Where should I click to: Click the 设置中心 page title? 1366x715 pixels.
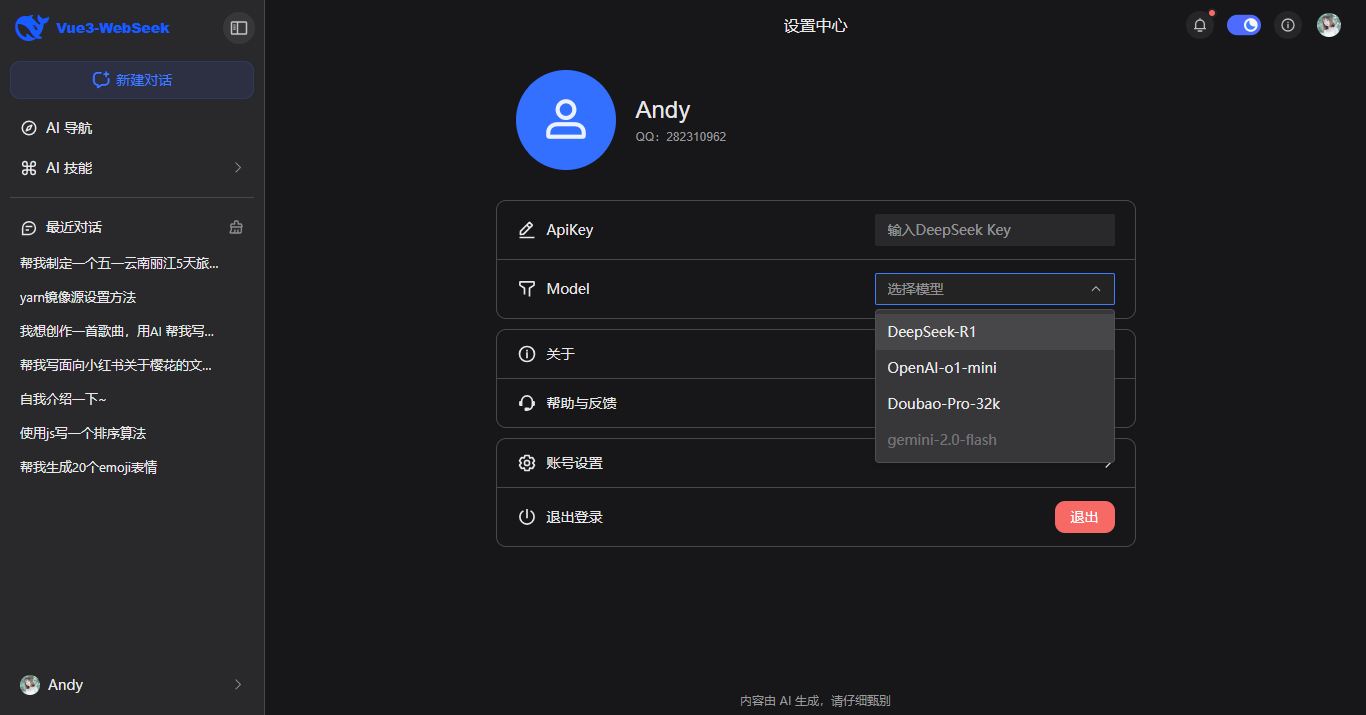(816, 26)
